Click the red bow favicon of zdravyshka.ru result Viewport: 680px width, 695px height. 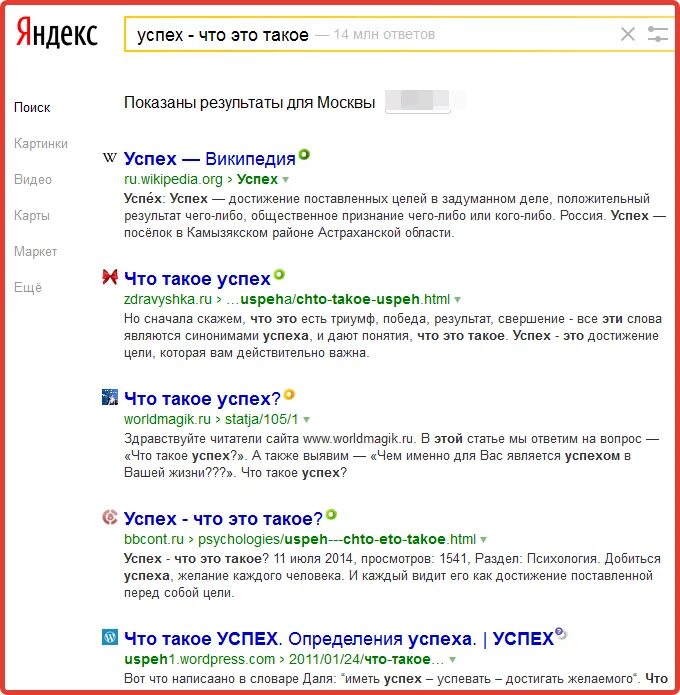point(110,277)
